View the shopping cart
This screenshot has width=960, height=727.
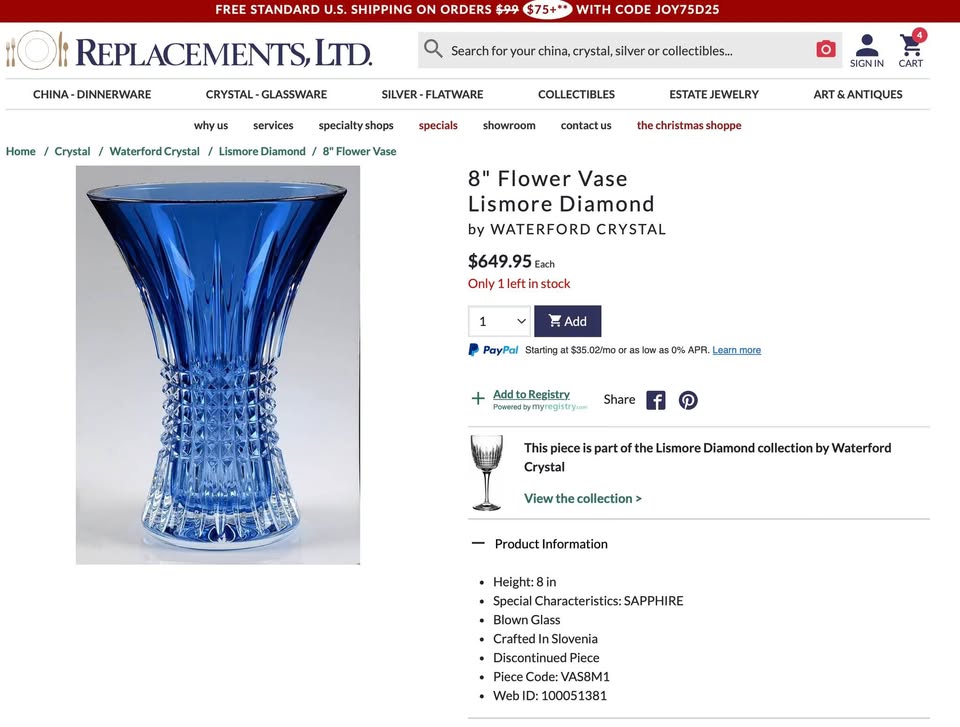[911, 49]
